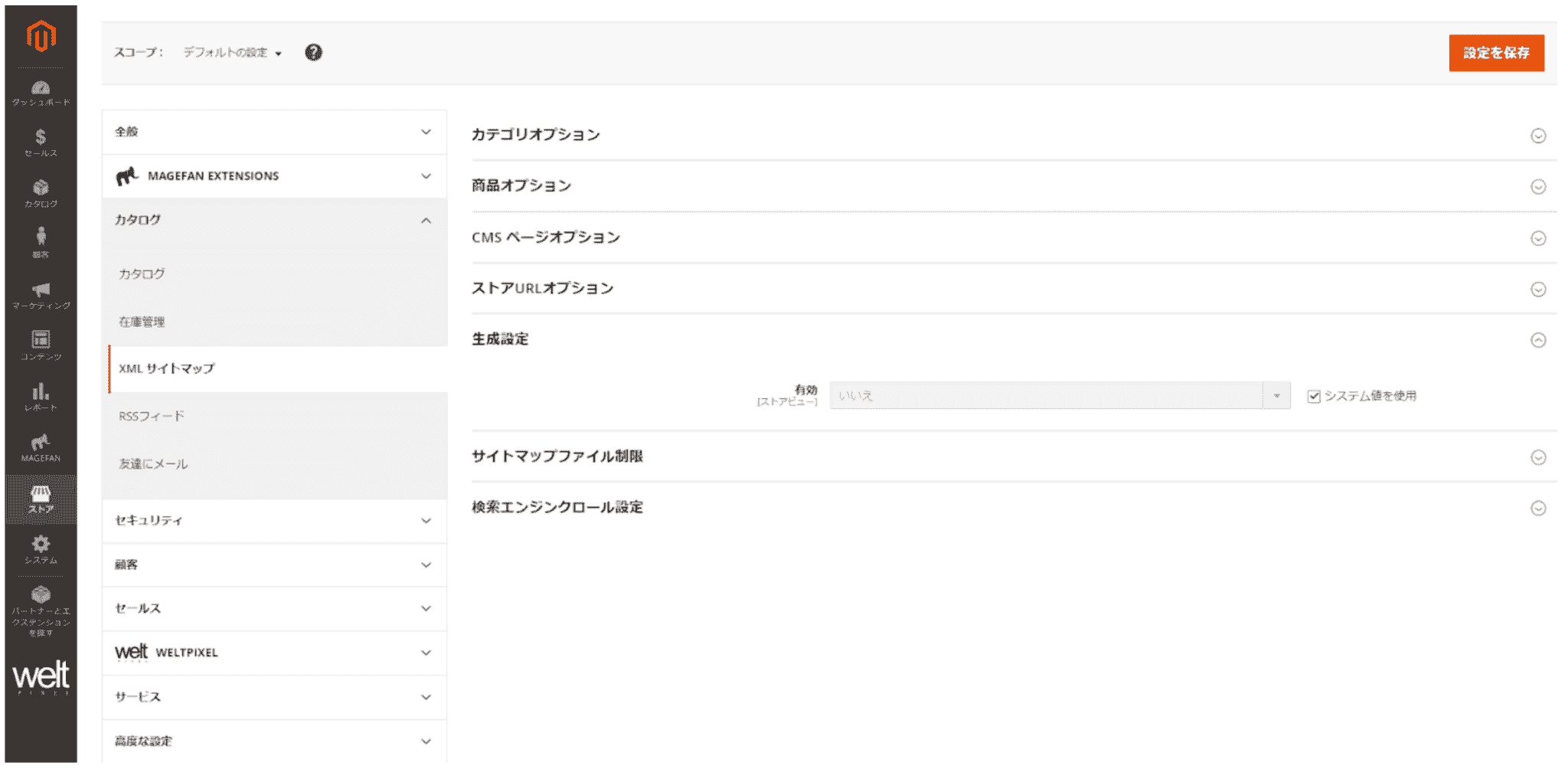
Task: Click the システム sidebar icon
Action: (41, 548)
